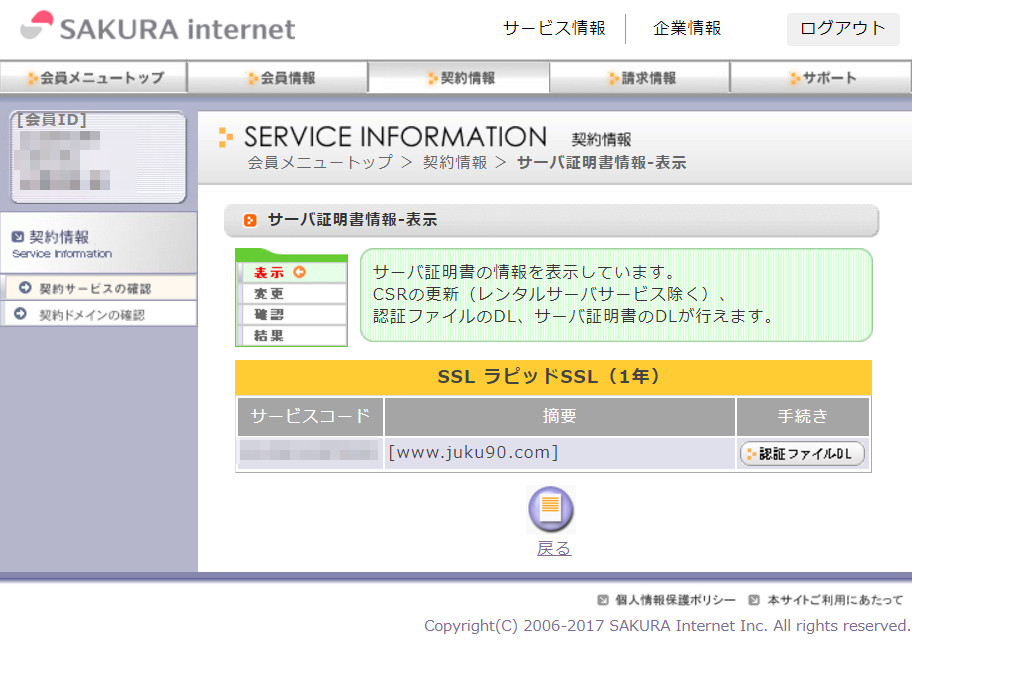Switch to the 契約情報 tab

458,77
